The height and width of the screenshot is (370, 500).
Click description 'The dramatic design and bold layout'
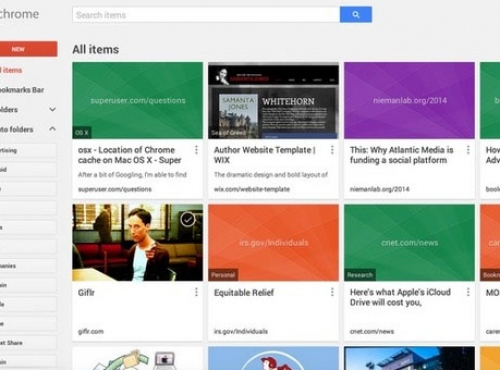271,175
